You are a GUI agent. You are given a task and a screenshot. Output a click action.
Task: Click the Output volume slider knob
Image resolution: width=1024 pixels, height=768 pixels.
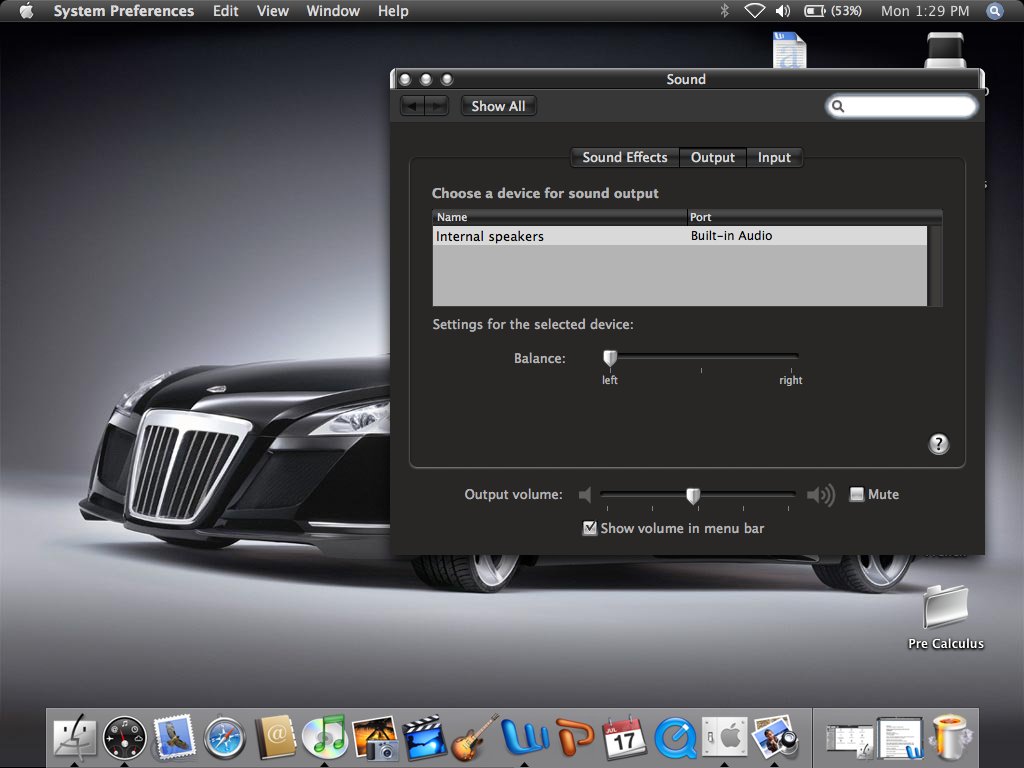693,495
